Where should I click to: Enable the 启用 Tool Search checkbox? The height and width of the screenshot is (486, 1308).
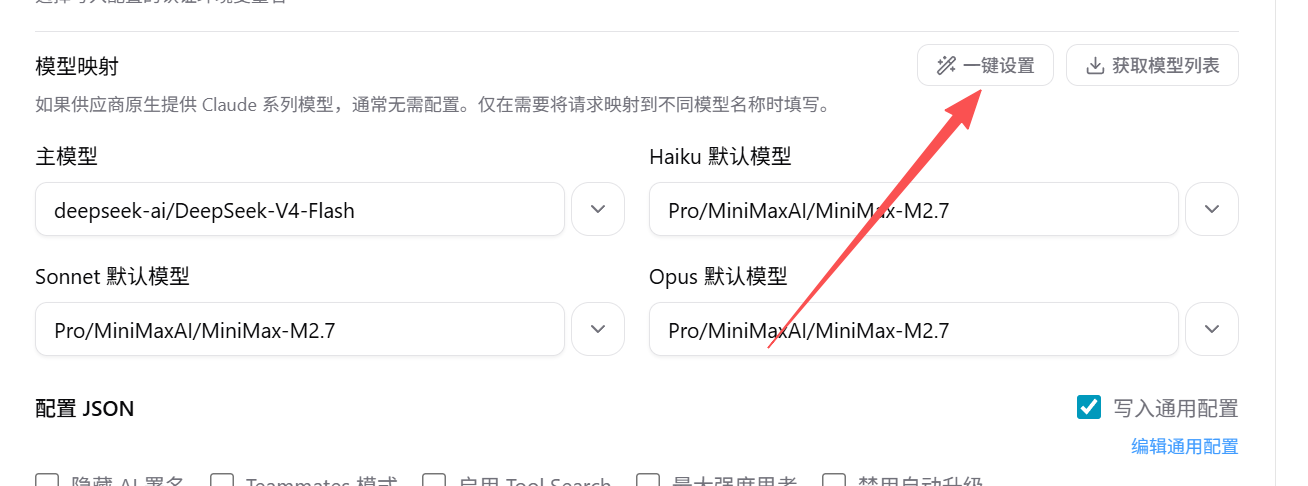point(434,481)
